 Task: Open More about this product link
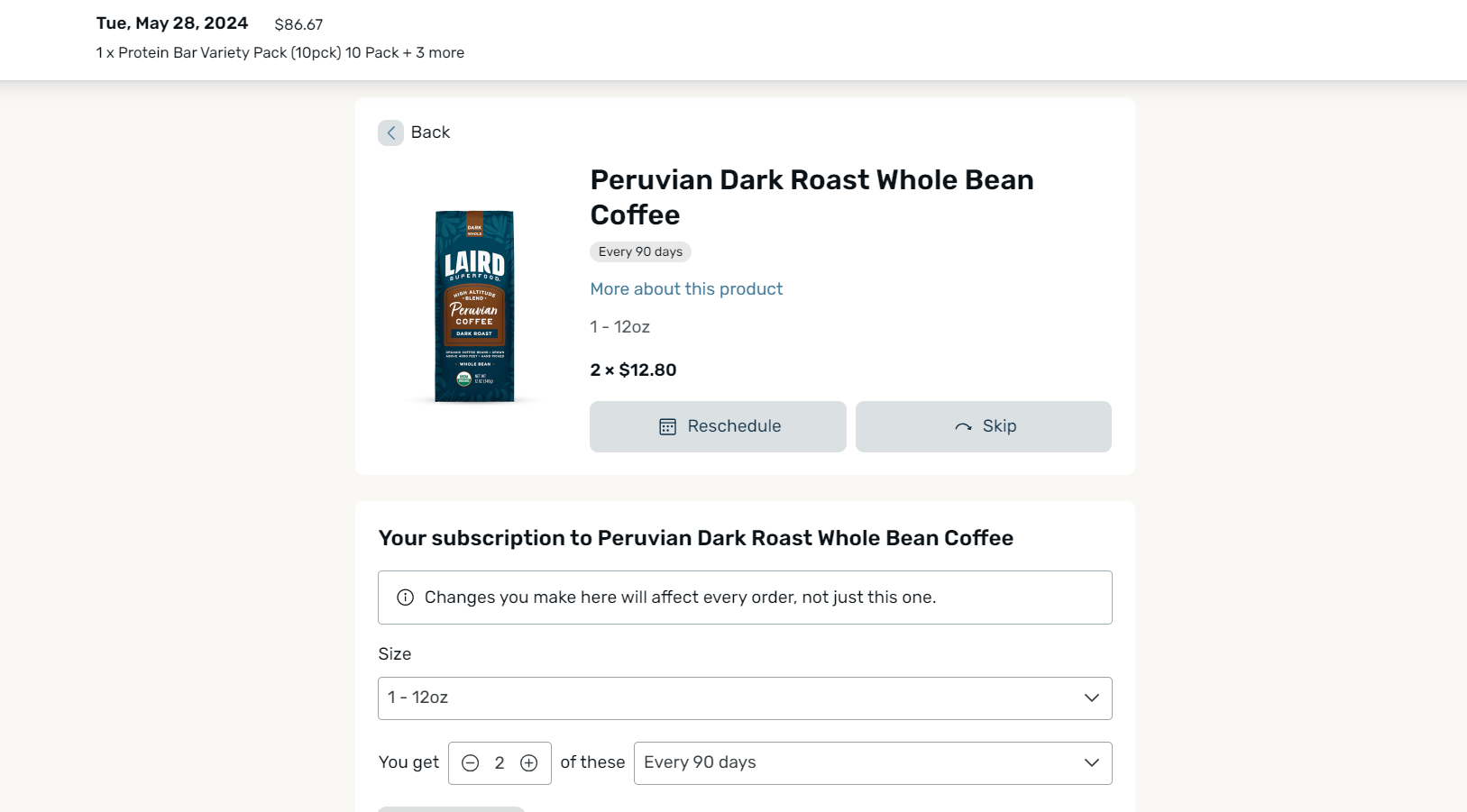pyautogui.click(x=686, y=289)
